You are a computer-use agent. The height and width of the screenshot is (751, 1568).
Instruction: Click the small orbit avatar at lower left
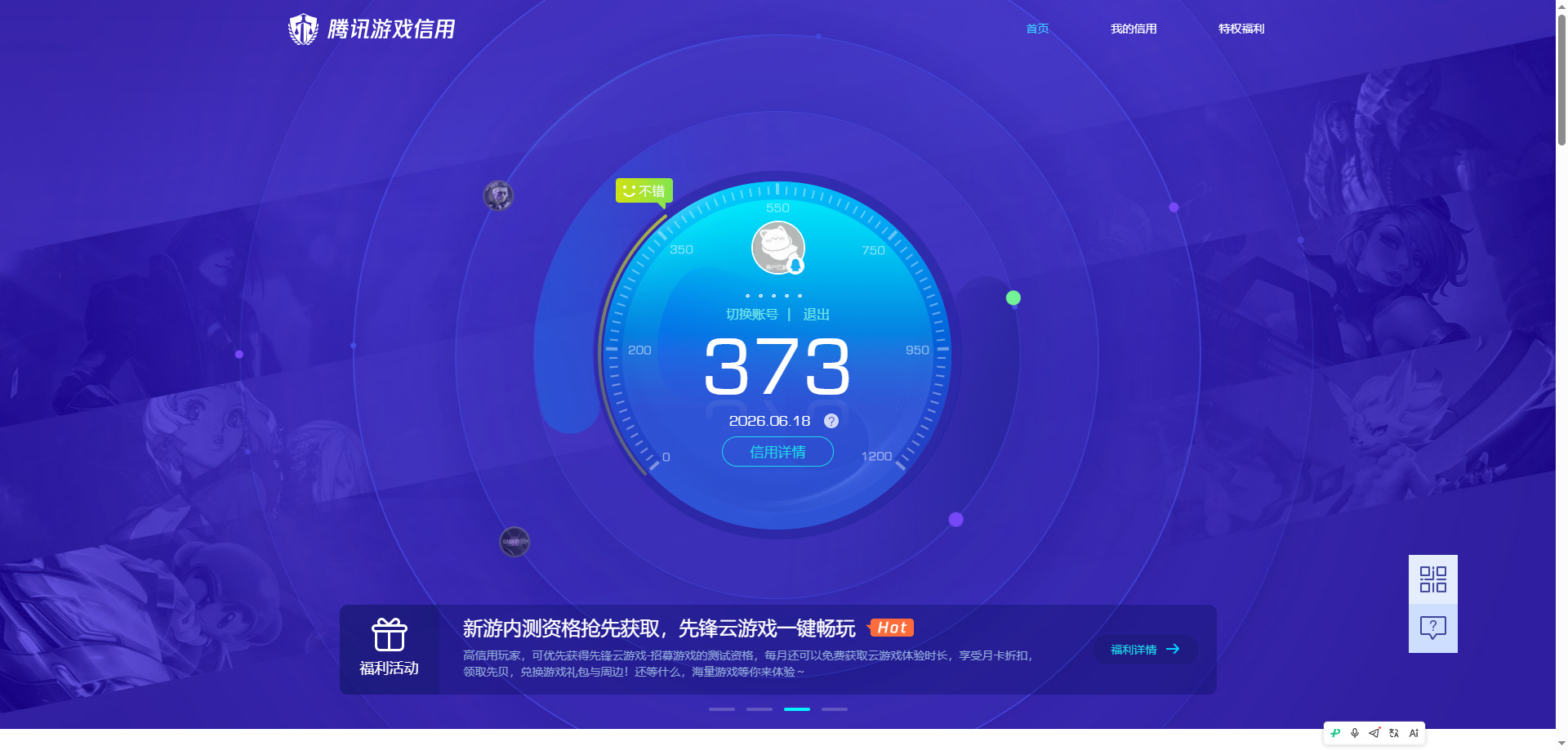click(514, 542)
